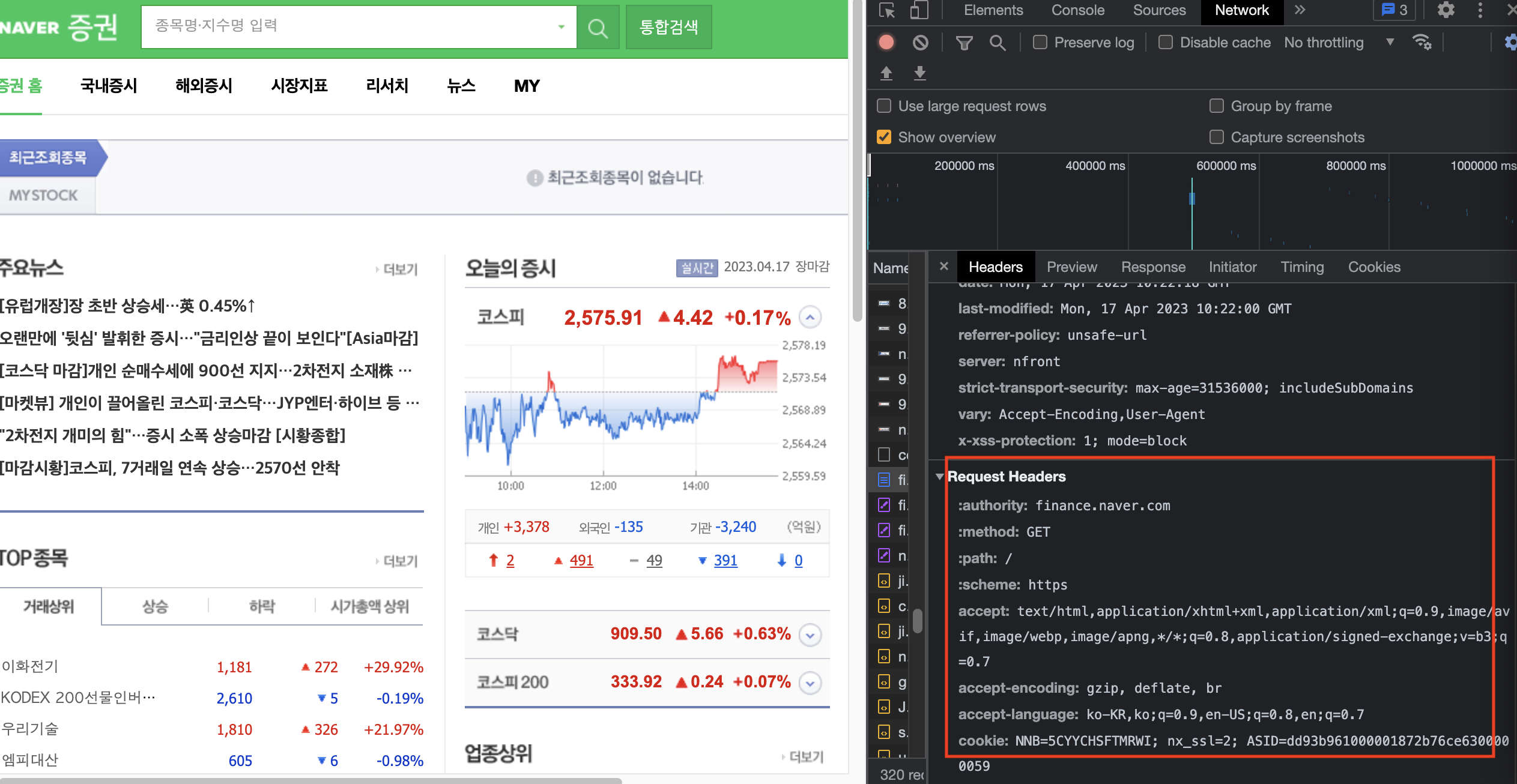The height and width of the screenshot is (784, 1517).
Task: Toggle device toolbar icon
Action: click(x=919, y=10)
